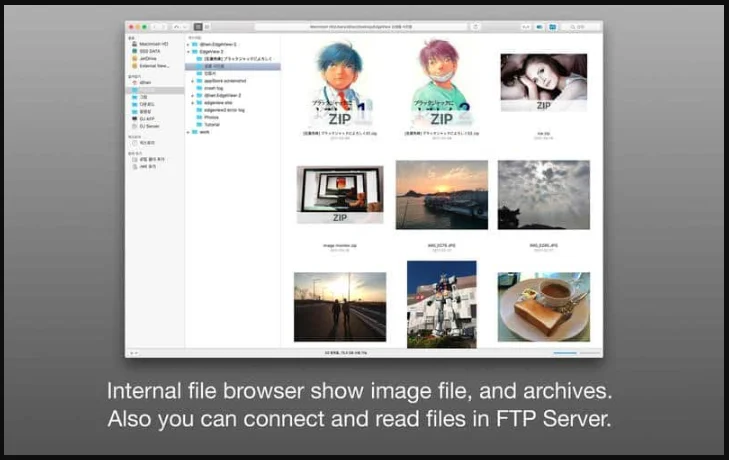The image size is (729, 460).
Task: Switch to the dark list view button
Action: pyautogui.click(x=198, y=27)
